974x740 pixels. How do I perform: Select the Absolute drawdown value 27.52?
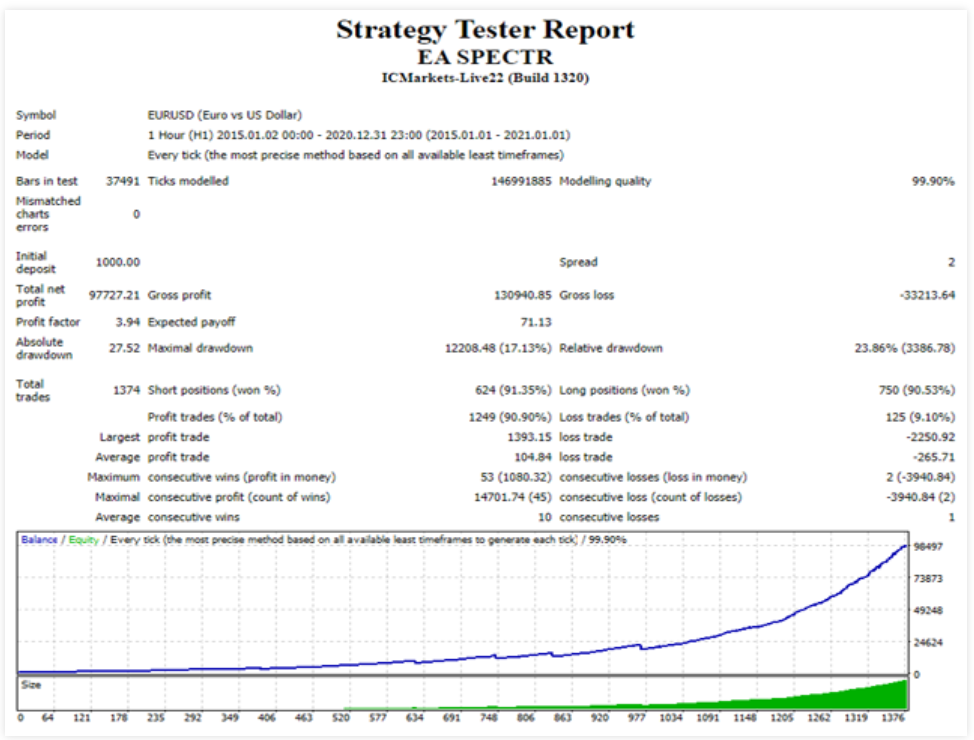(x=125, y=348)
